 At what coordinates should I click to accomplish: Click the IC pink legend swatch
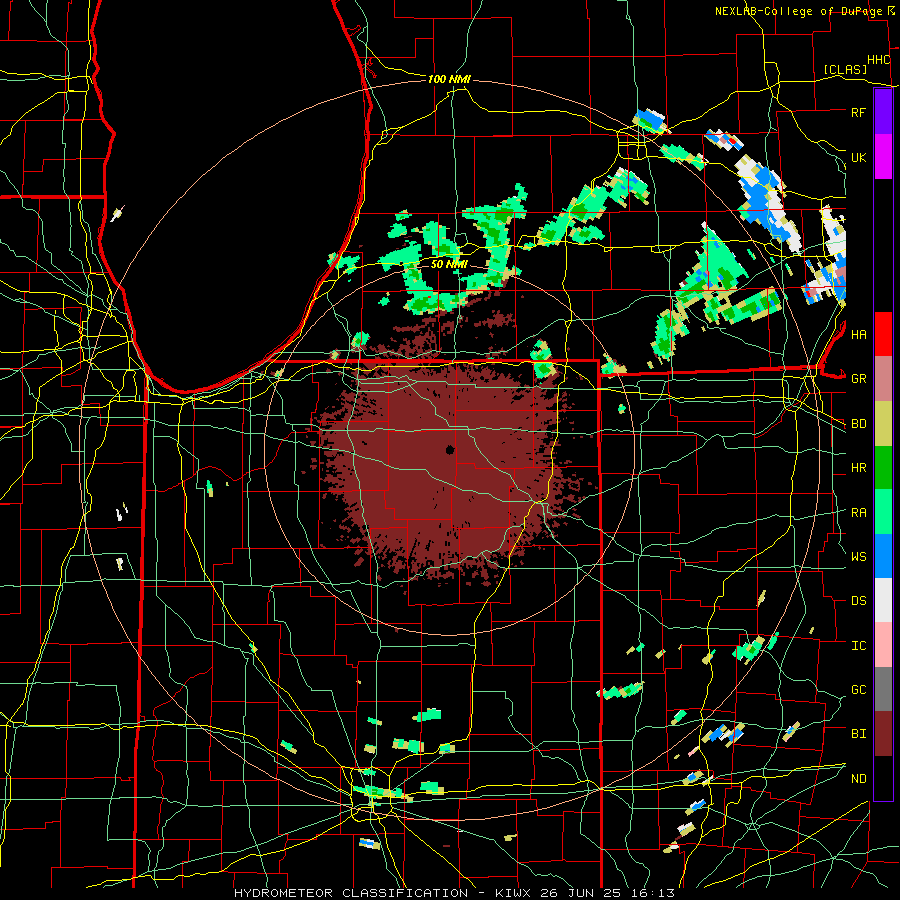pyautogui.click(x=883, y=645)
